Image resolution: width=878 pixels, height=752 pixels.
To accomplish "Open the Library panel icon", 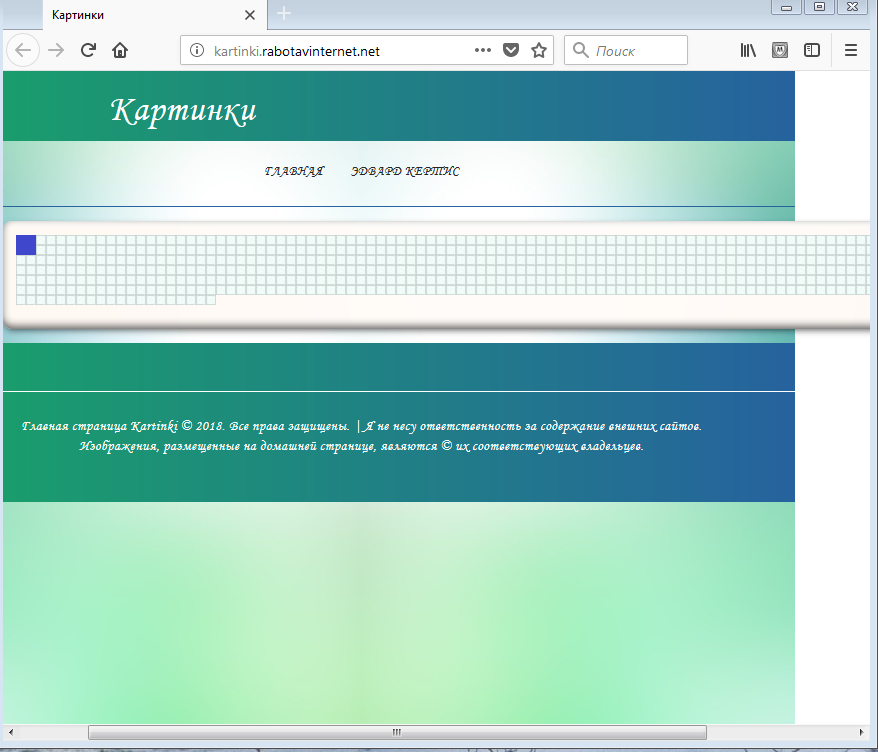I will [748, 50].
